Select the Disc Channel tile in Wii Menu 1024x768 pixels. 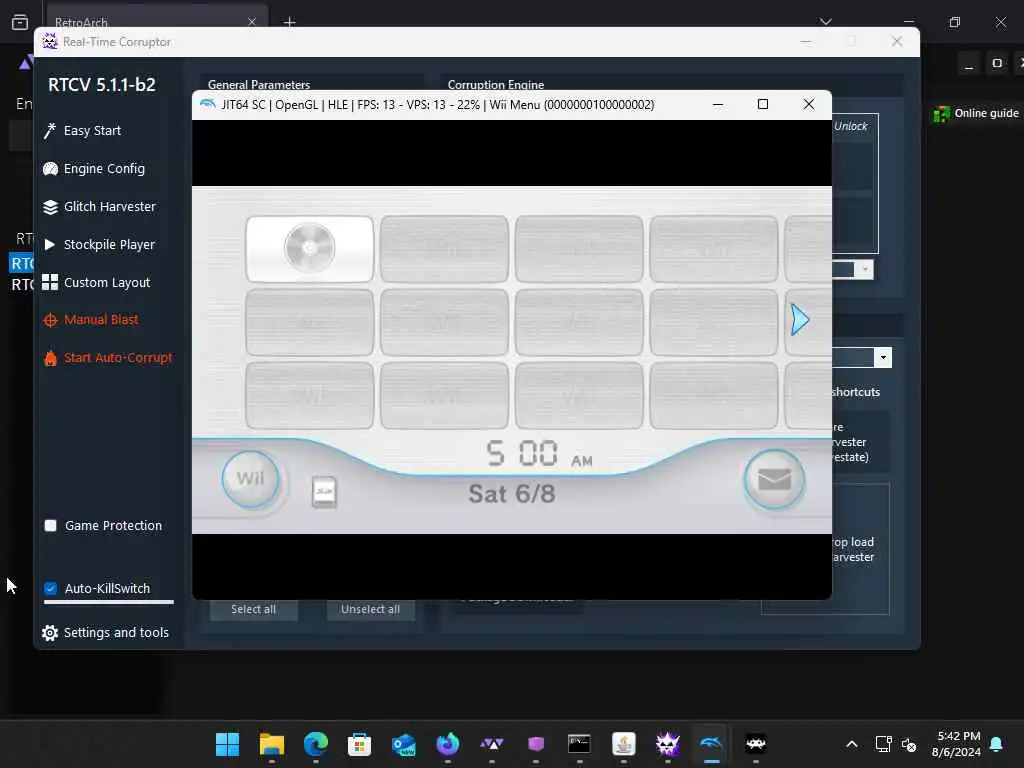(x=310, y=249)
